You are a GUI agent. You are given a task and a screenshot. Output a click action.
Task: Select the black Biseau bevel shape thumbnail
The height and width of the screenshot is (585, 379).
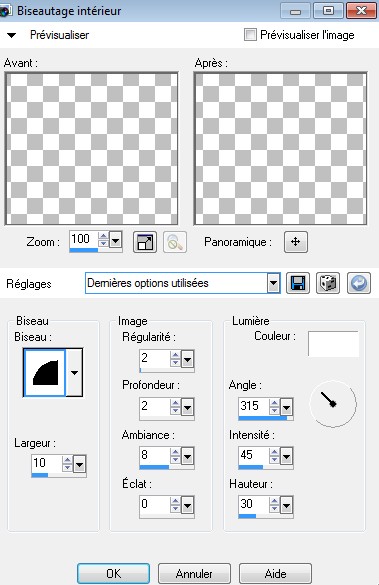point(44,372)
